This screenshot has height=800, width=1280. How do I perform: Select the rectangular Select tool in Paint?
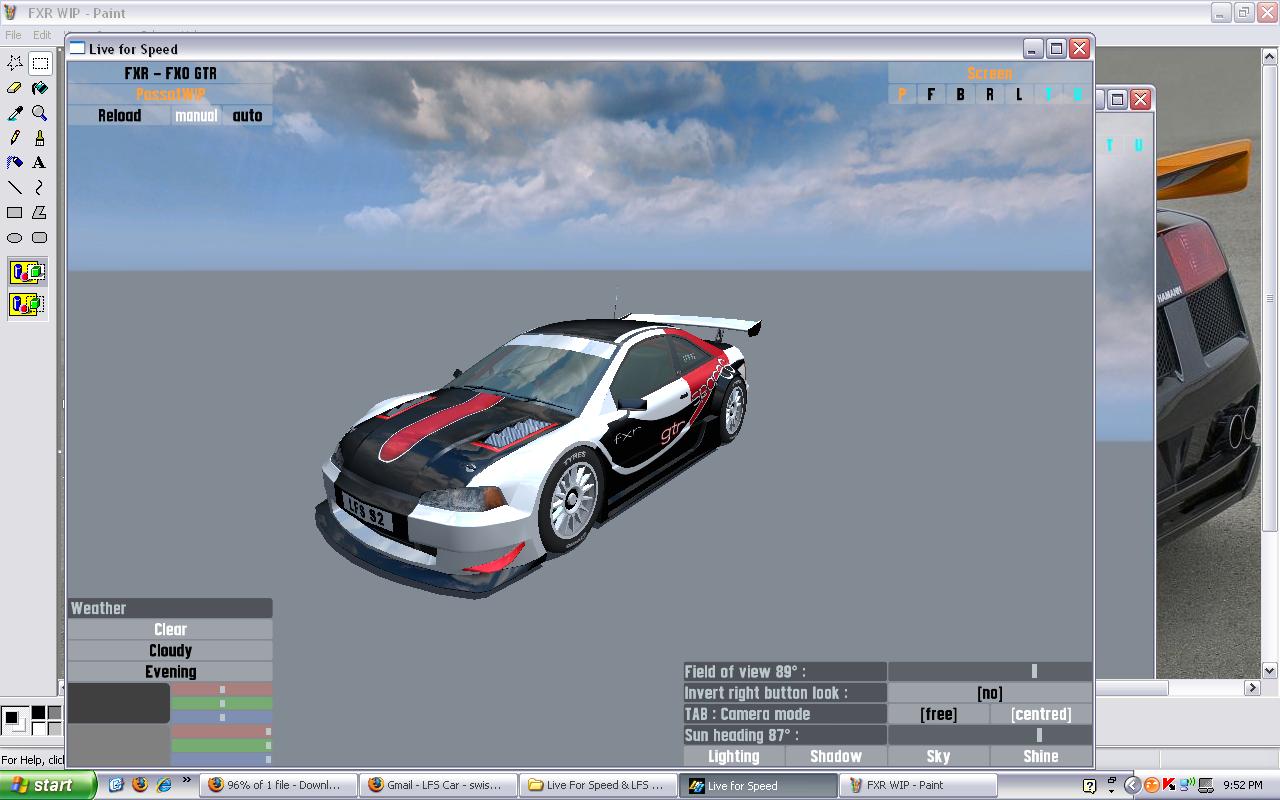40,63
